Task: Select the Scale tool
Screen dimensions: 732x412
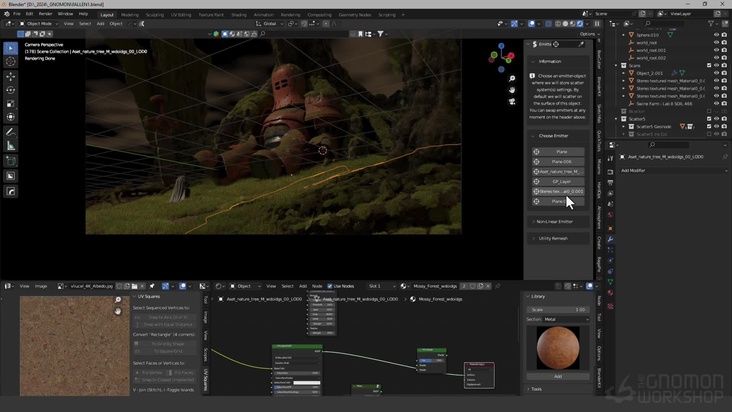Action: pos(11,104)
